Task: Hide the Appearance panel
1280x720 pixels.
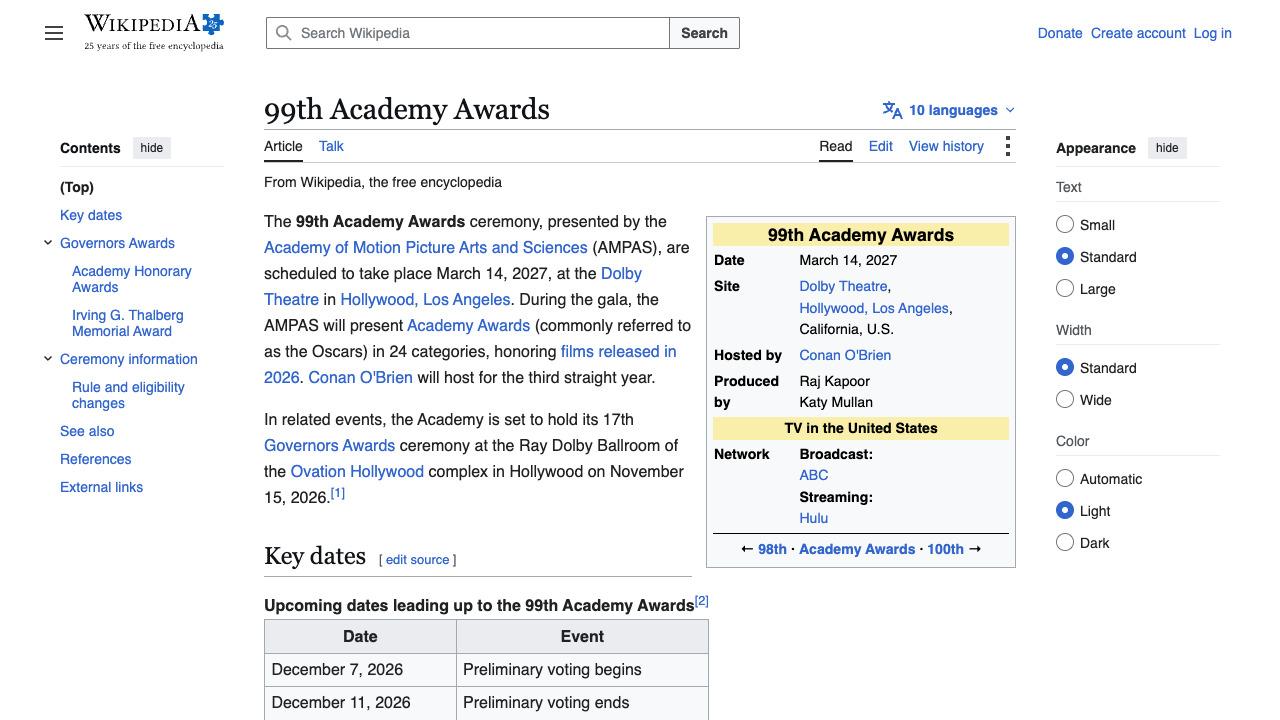Action: pos(1167,148)
